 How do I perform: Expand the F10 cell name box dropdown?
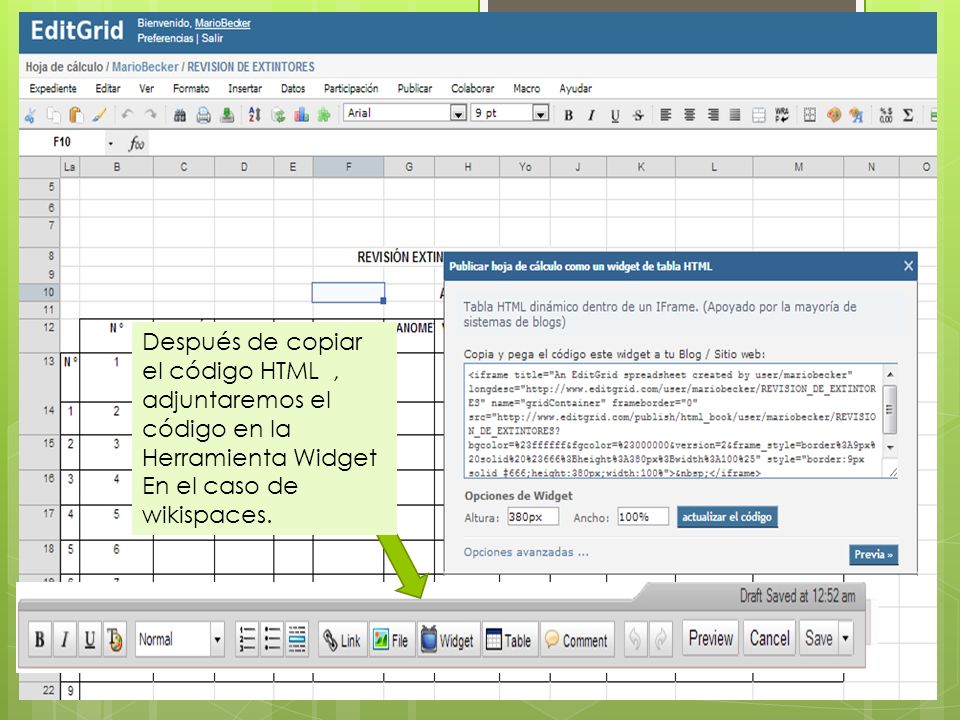[x=111, y=144]
